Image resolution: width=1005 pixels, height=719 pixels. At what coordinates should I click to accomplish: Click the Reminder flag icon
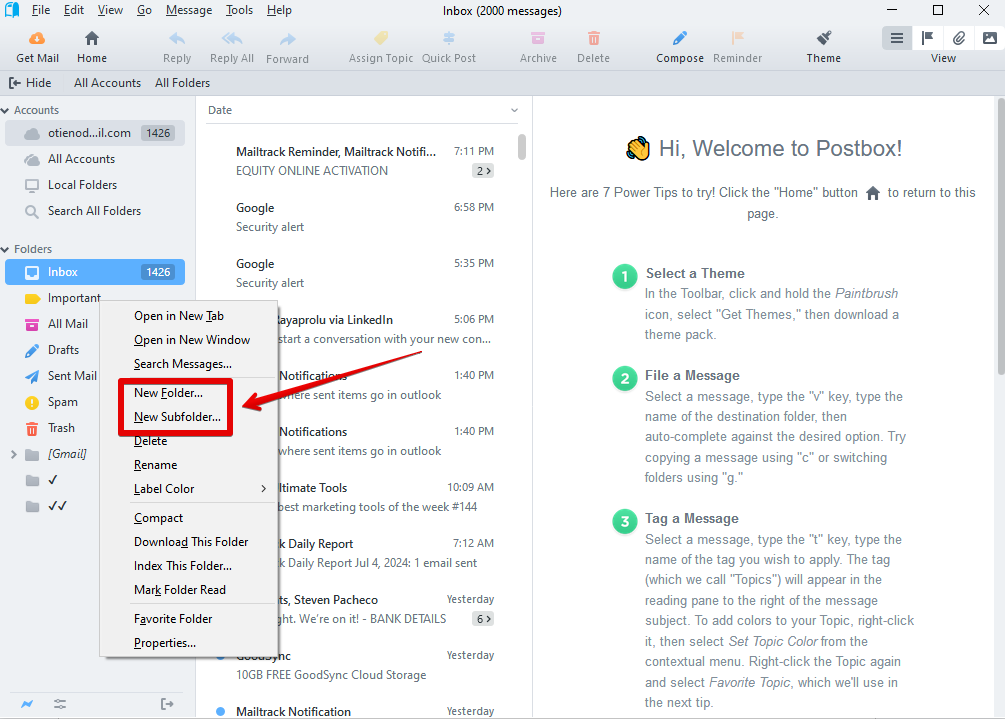[x=738, y=38]
